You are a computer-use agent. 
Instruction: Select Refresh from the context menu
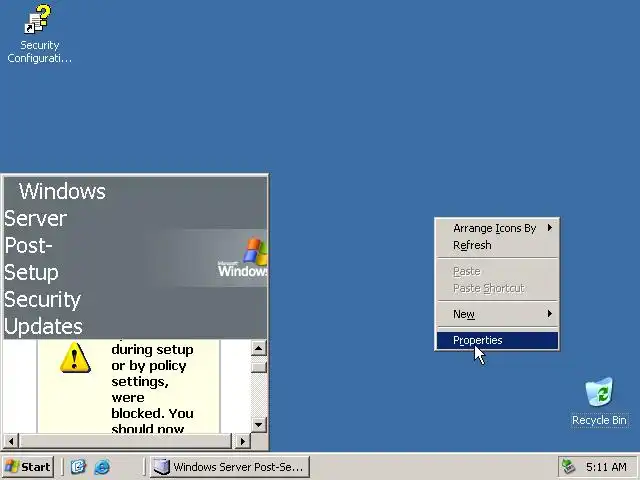click(x=497, y=245)
